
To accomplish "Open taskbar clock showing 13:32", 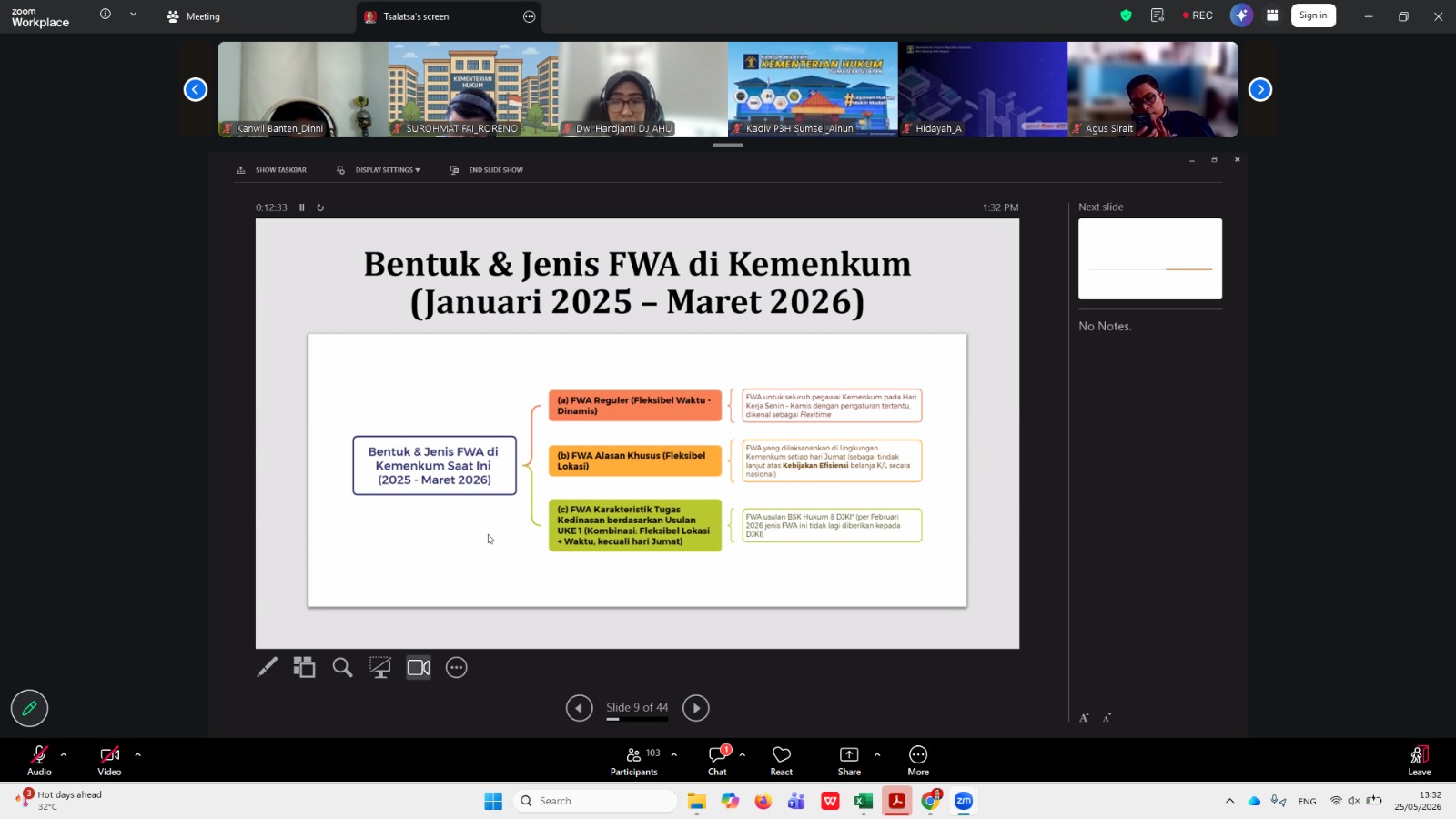I will click(1418, 801).
